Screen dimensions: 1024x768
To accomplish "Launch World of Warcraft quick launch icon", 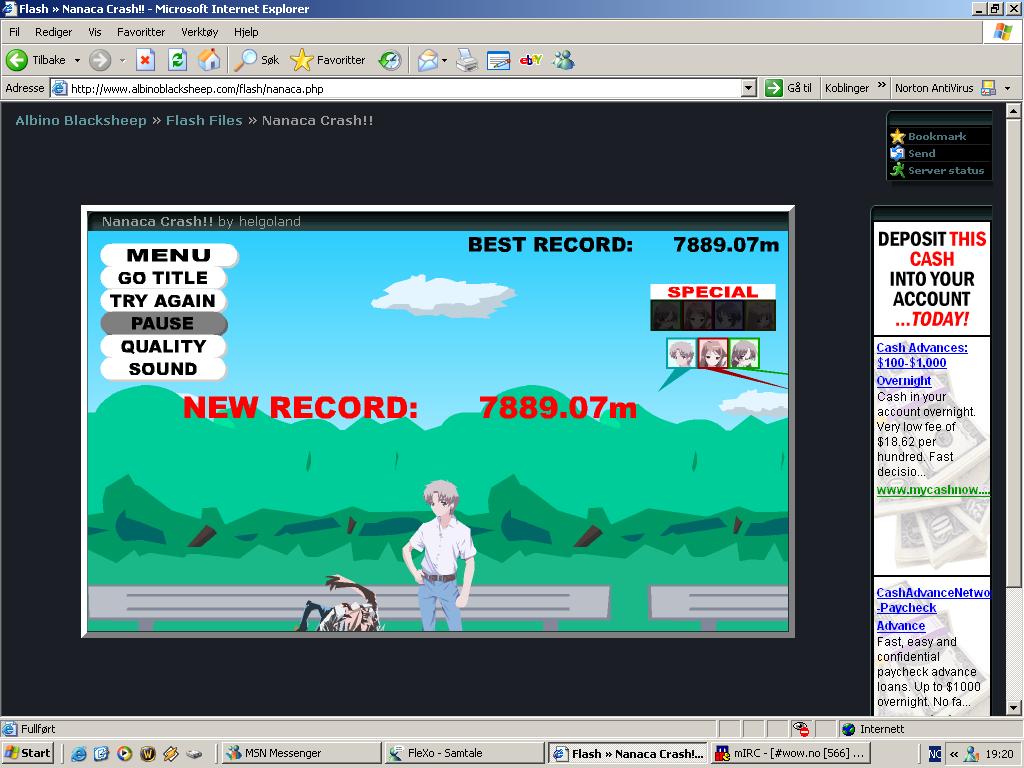I will (x=148, y=754).
